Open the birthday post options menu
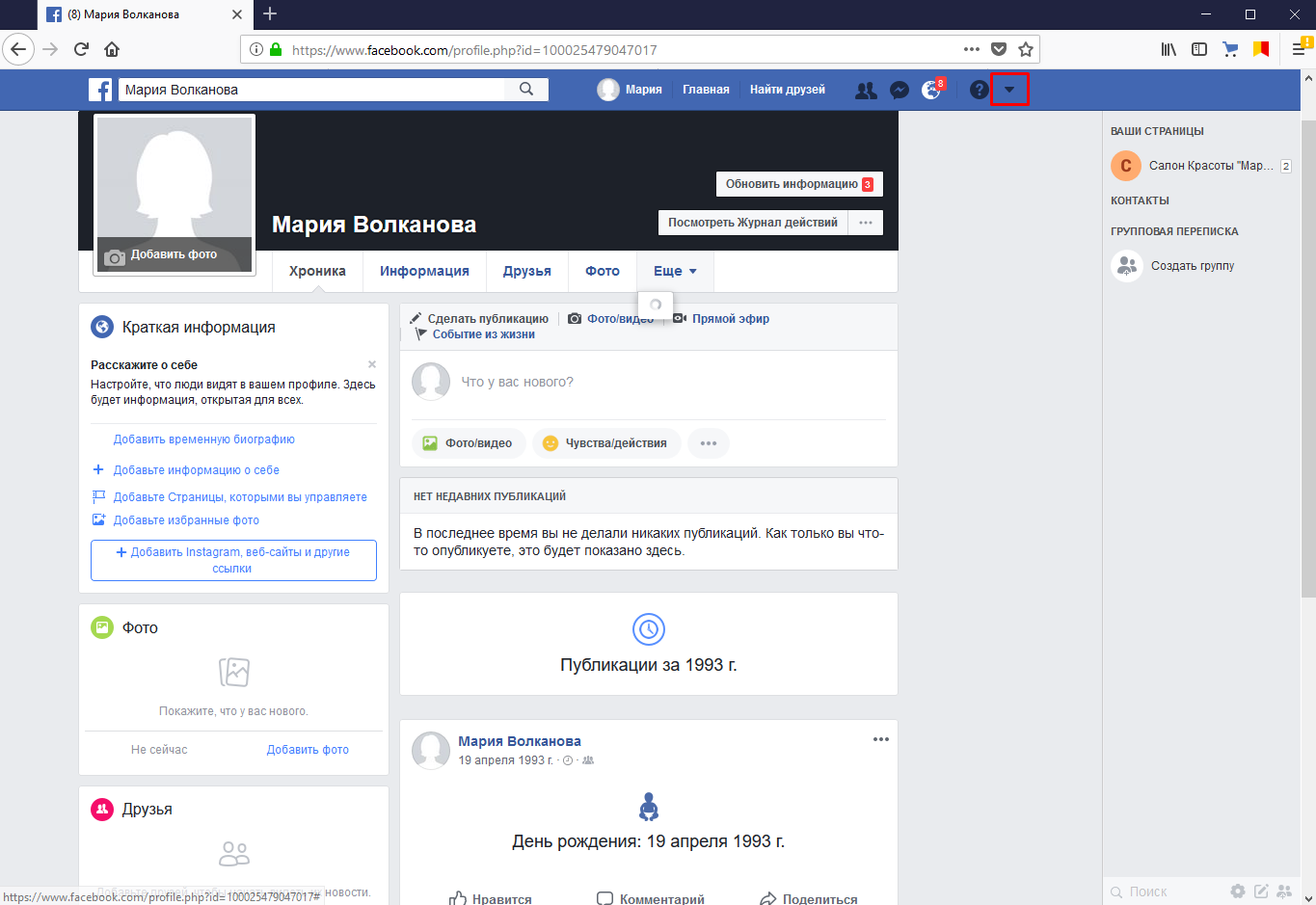 (x=881, y=739)
